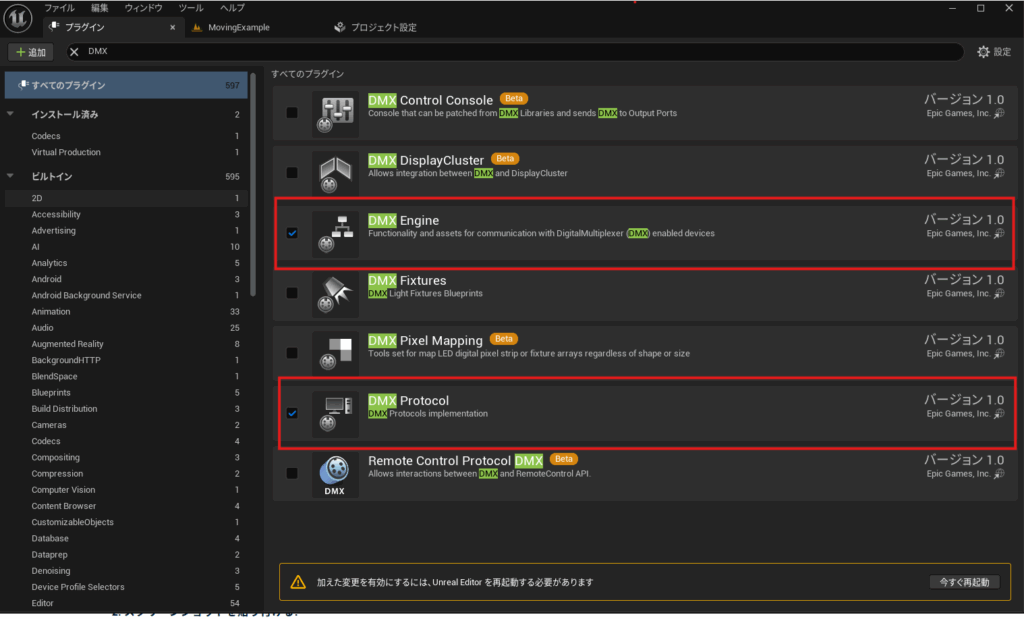
Task: Open the ウィンドウ menu
Action: (x=144, y=8)
